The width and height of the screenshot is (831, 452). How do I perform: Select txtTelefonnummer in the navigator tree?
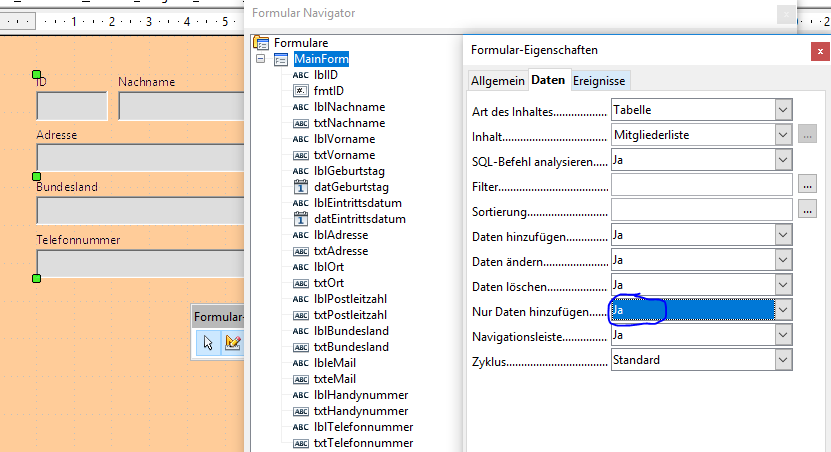363,443
